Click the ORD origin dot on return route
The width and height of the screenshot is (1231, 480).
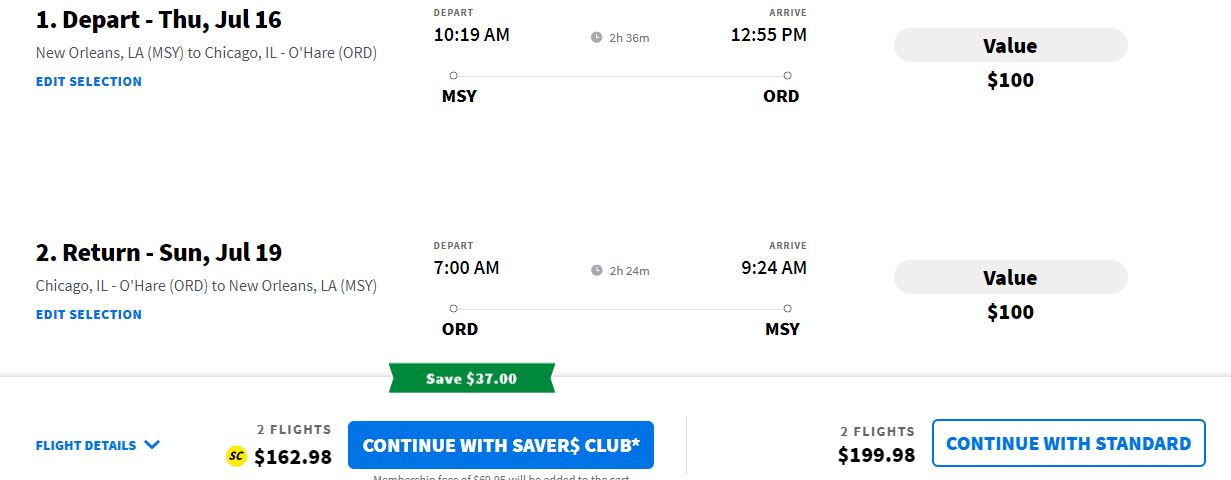(x=454, y=308)
